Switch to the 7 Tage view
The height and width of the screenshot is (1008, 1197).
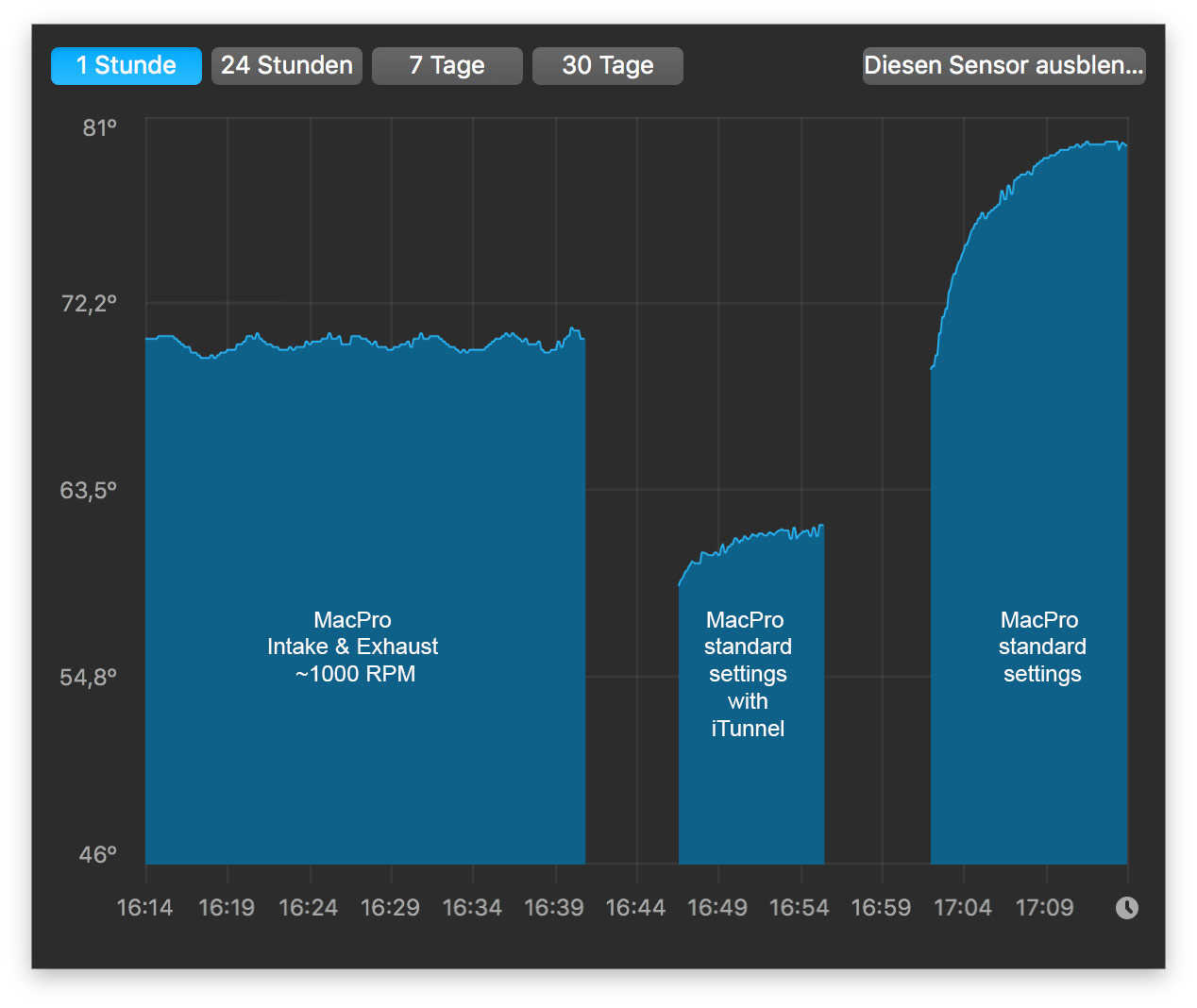coord(447,66)
